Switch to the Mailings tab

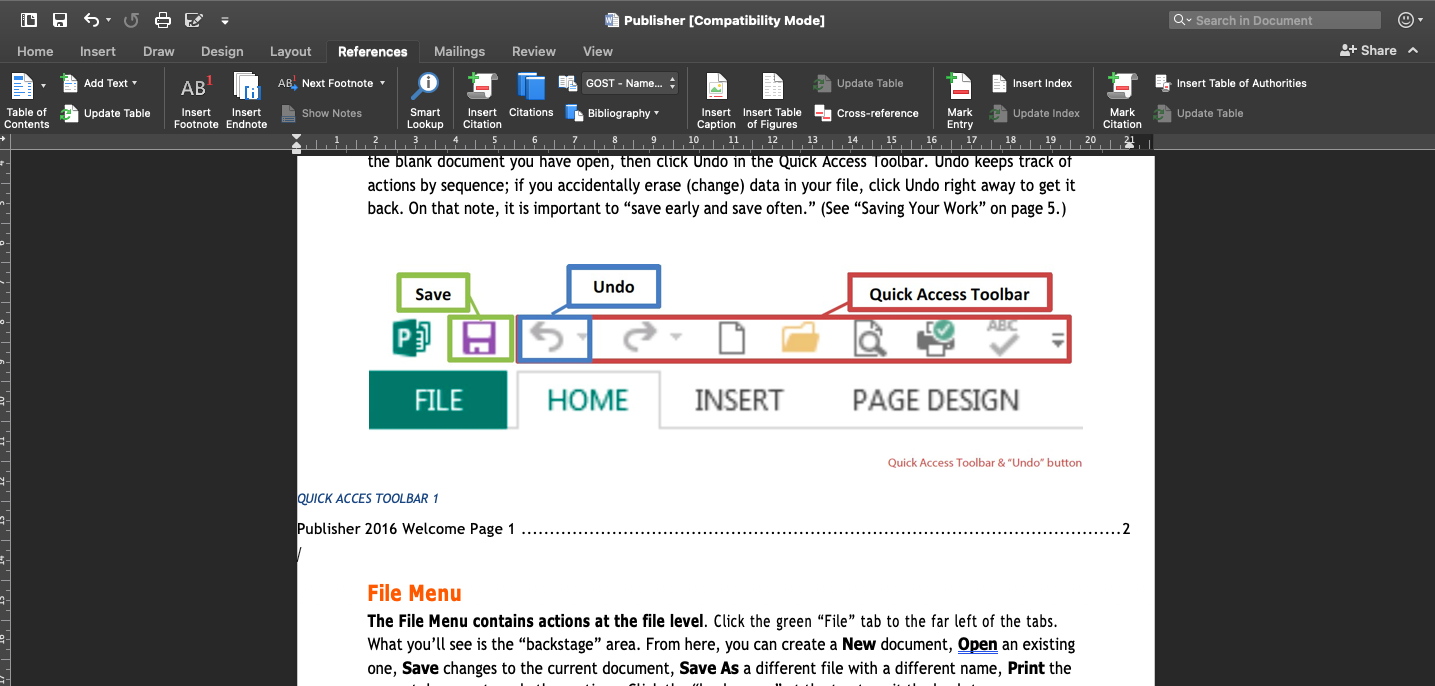point(460,51)
